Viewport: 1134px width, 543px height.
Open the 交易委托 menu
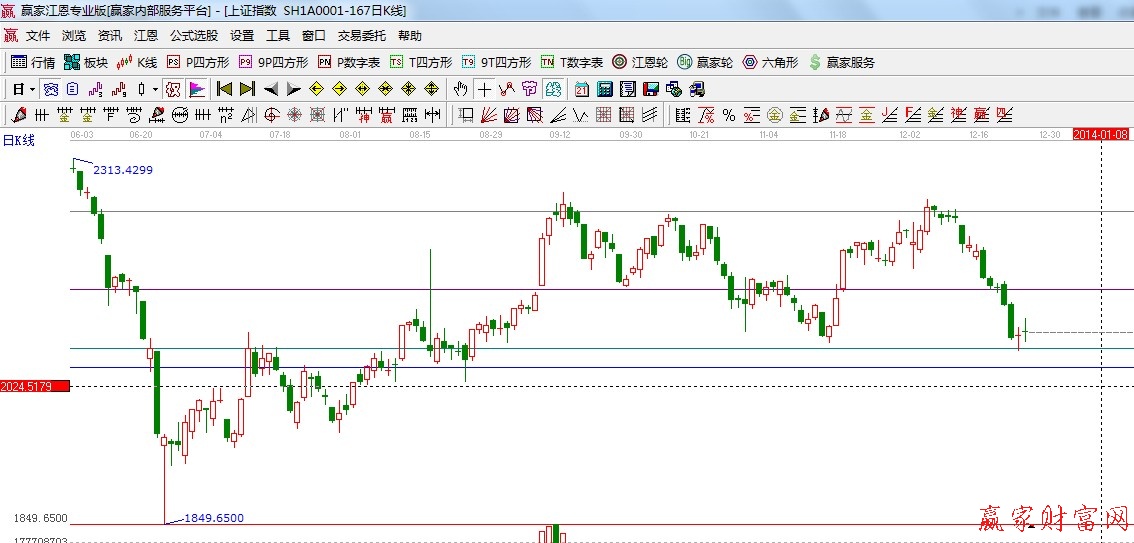pos(361,35)
